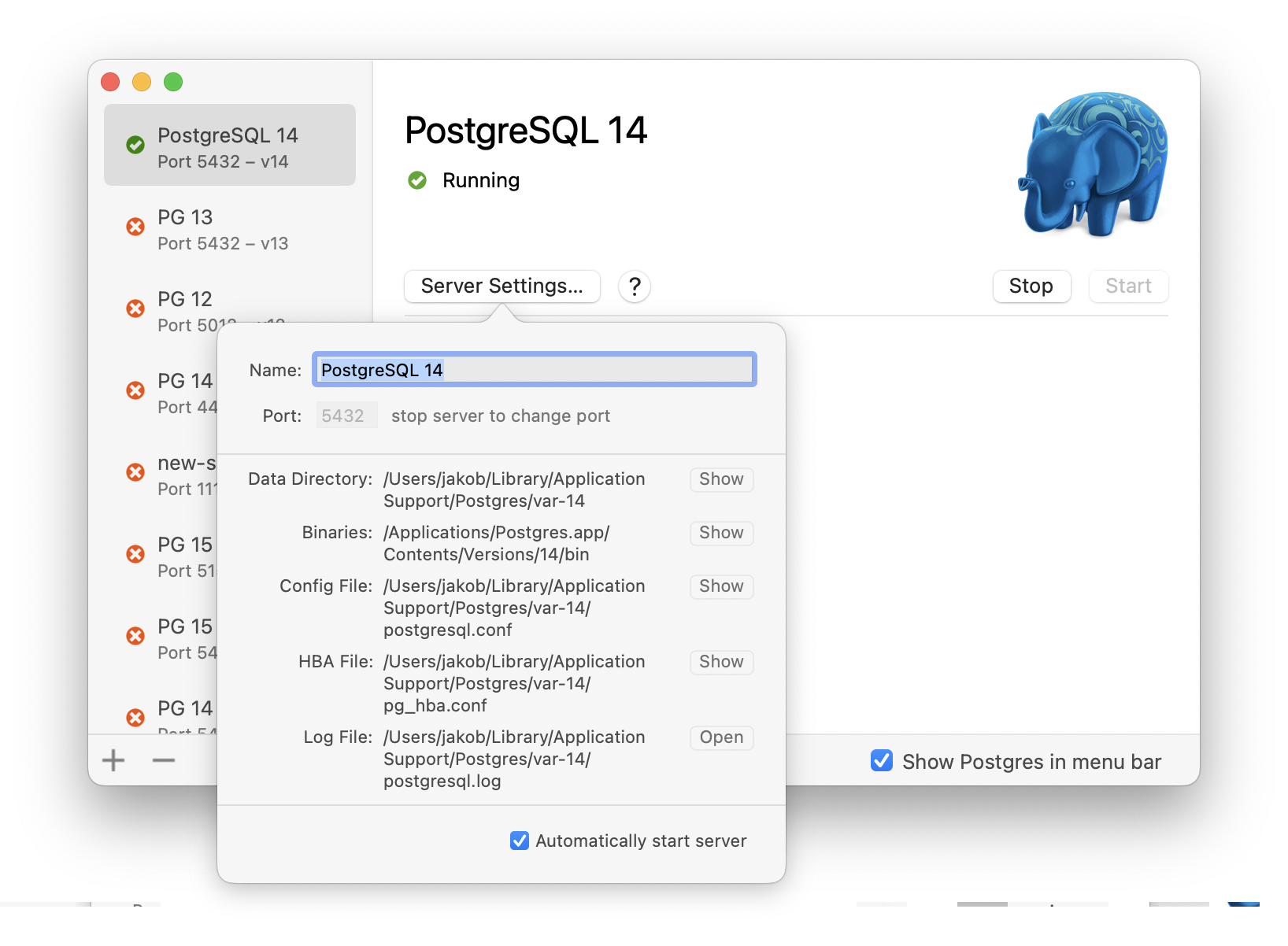This screenshot has width=1288, height=946.
Task: Click the stopped icon for PG 15 on port 51
Action: [x=135, y=554]
